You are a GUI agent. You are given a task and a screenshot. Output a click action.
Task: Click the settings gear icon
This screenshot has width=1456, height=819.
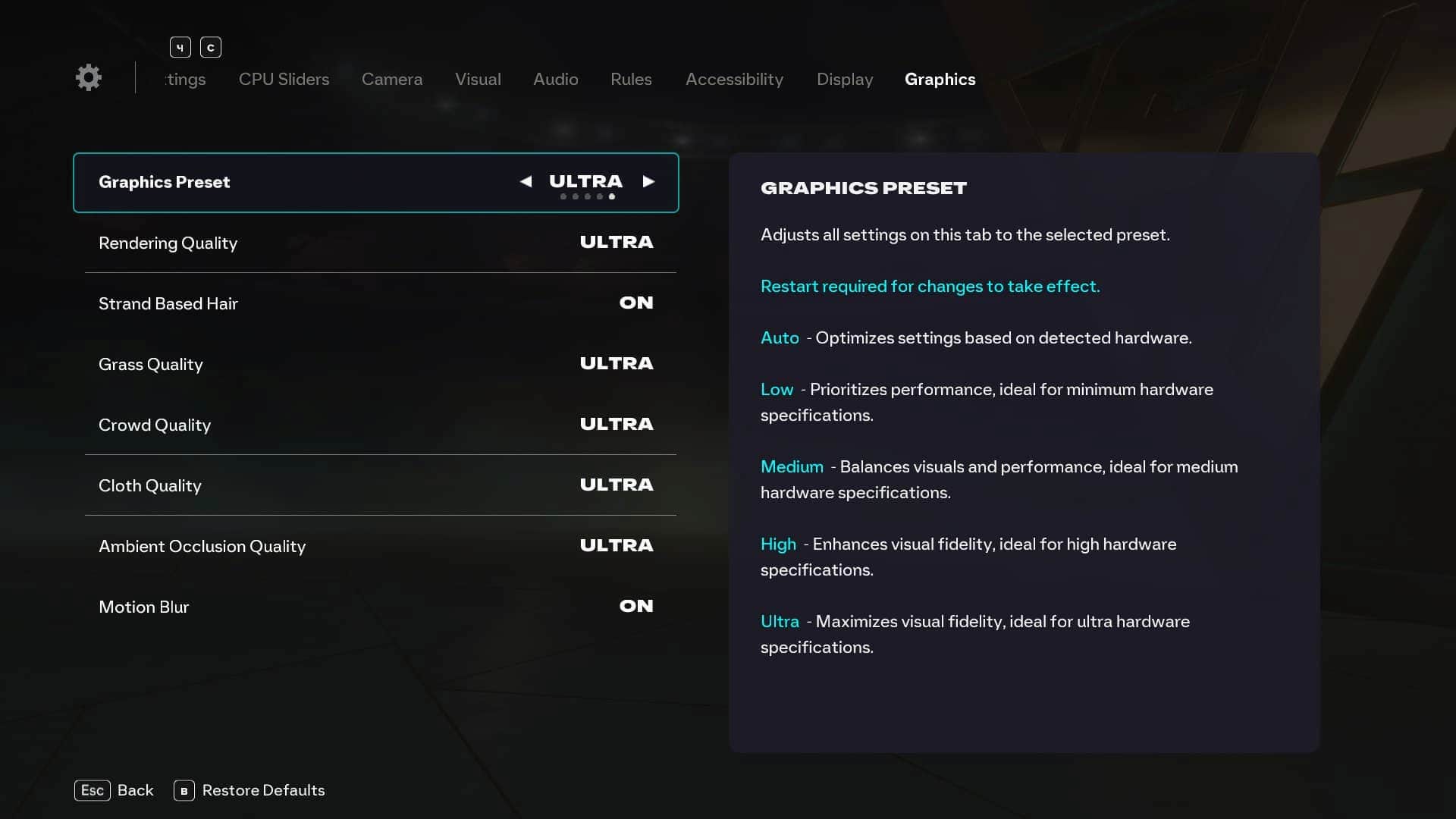pos(89,77)
